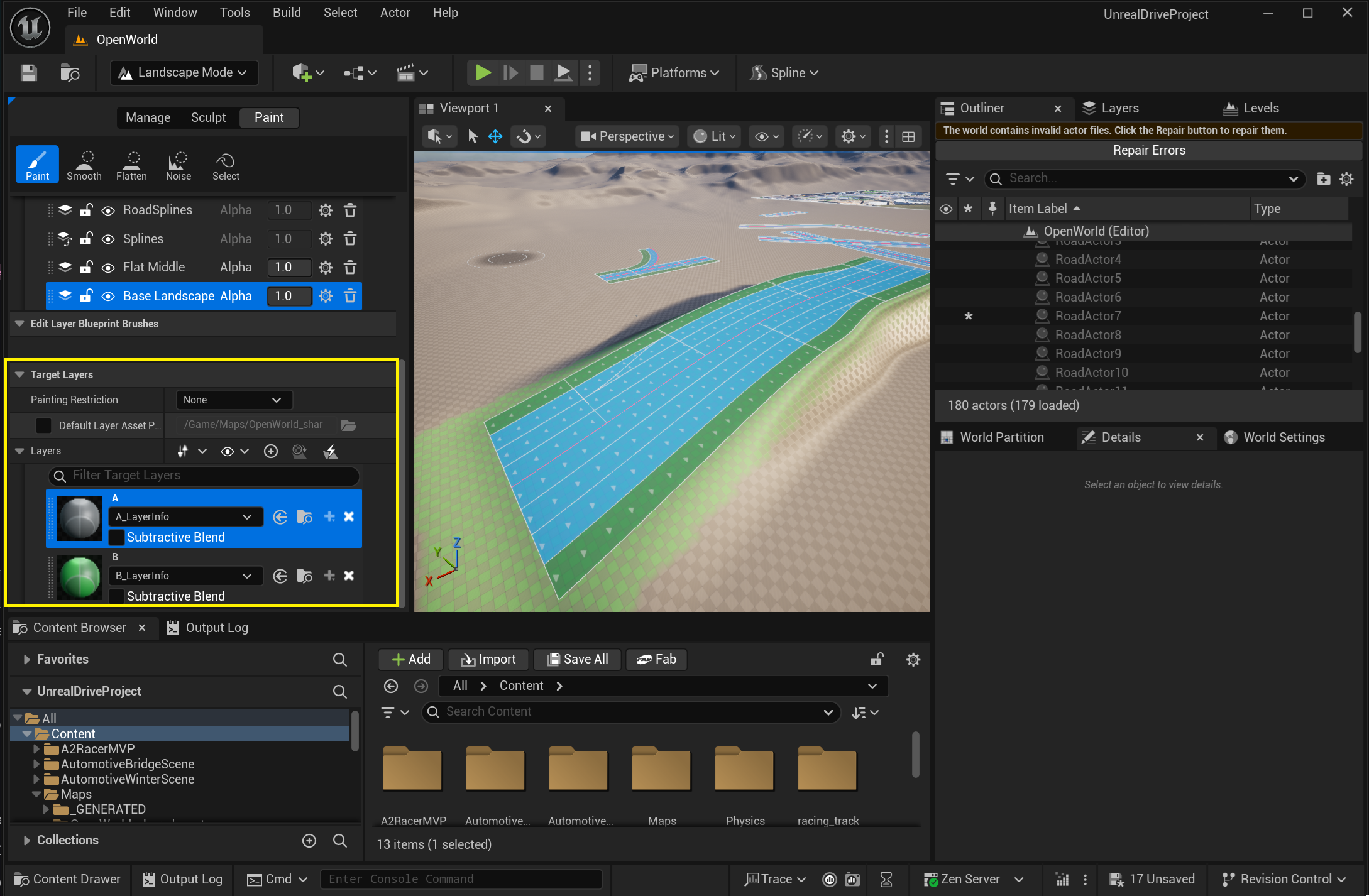Open RoadSplines layer settings gear

tap(325, 210)
